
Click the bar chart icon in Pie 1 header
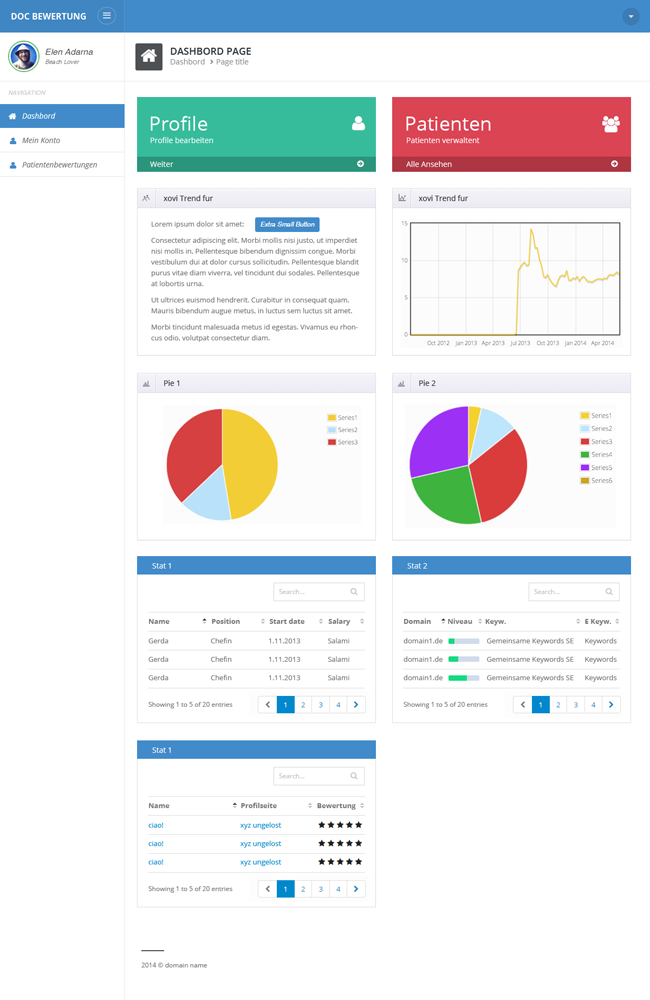tap(146, 383)
